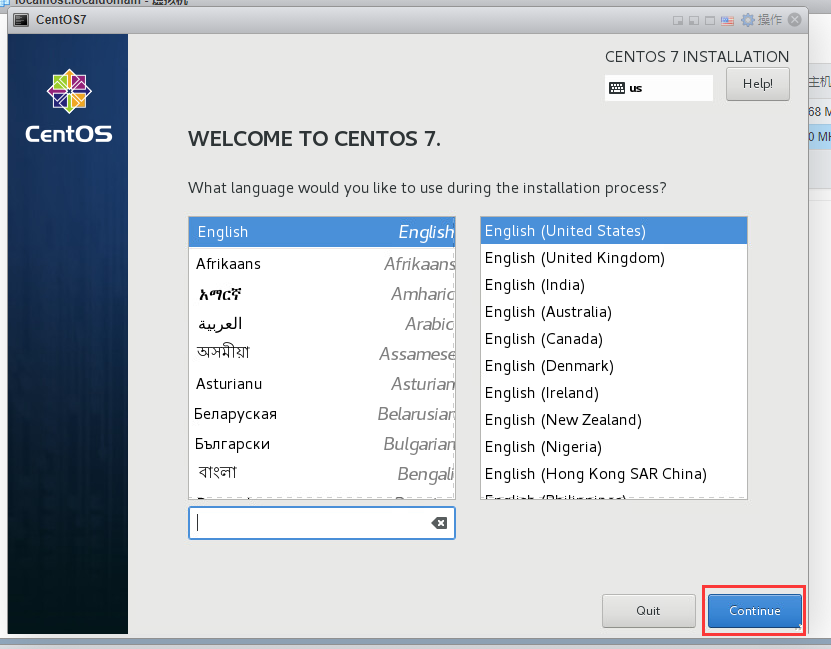Click the empty-rectangle window size icon in title bar

[710, 21]
